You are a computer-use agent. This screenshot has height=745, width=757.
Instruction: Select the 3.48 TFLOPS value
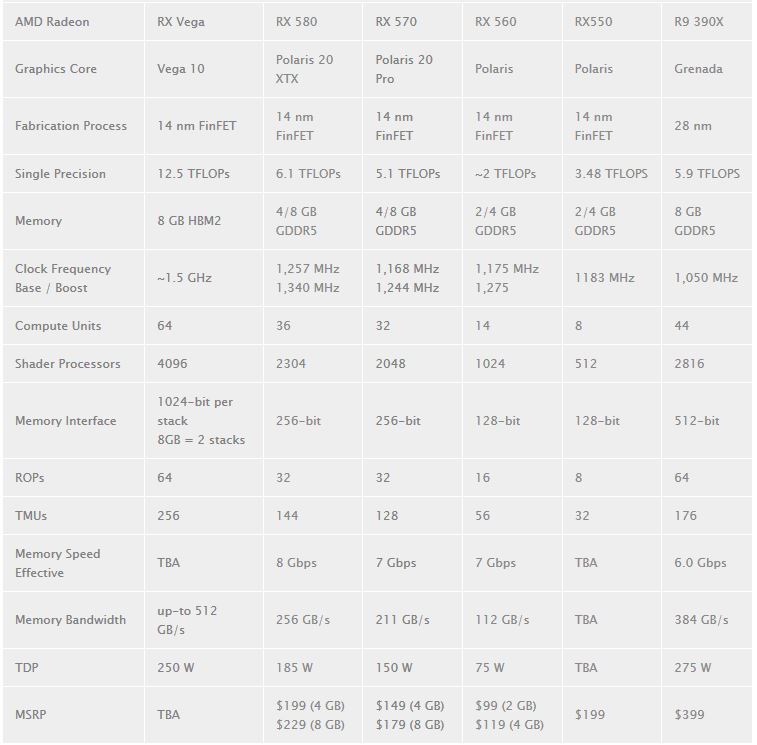(x=611, y=174)
